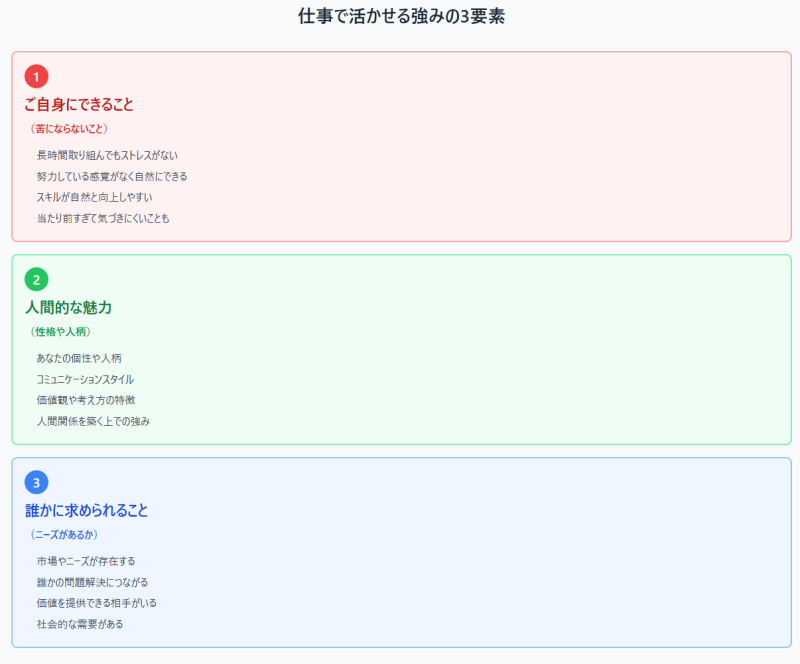
Task: Click the green subtitle （性格や人柄）
Action: tap(63, 332)
